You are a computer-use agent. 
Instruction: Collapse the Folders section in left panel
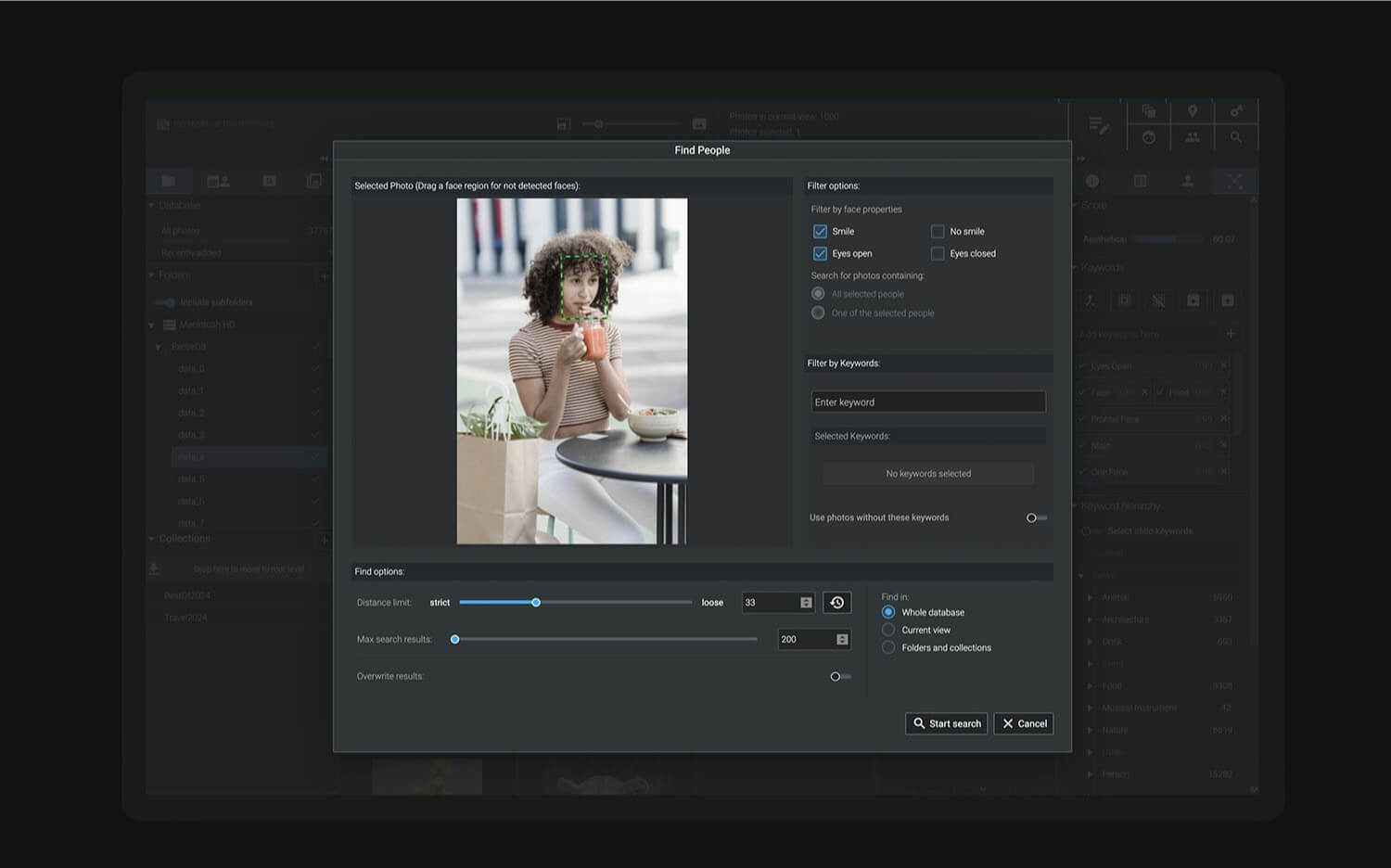(152, 274)
